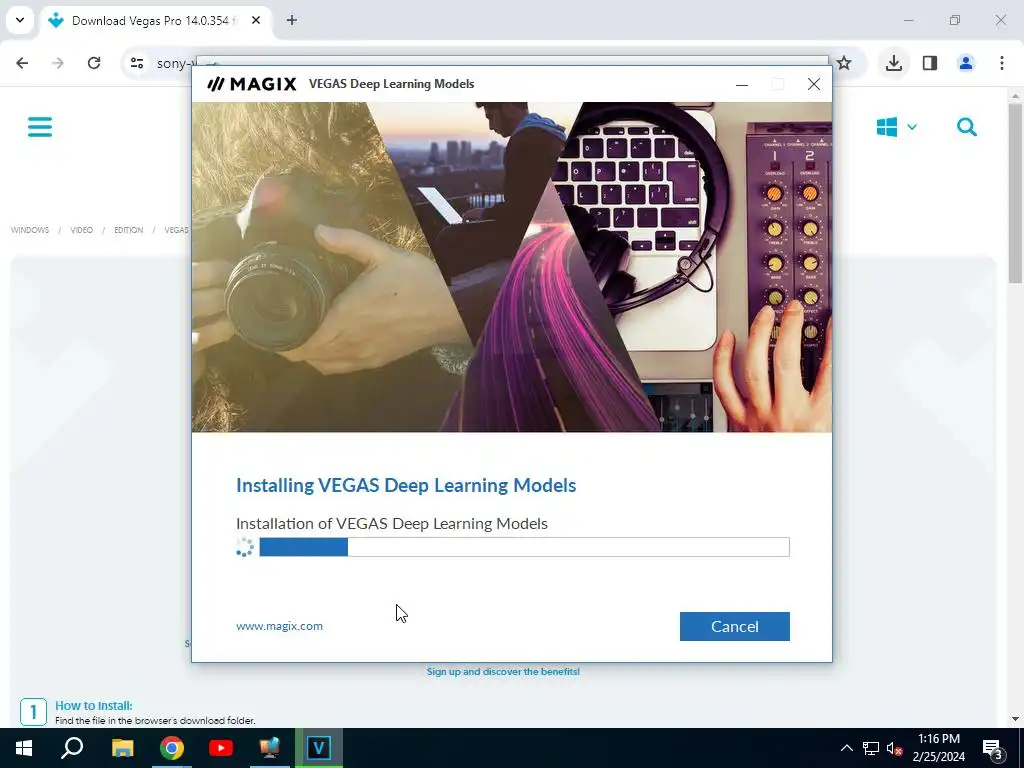Viewport: 1024px width, 768px height.
Task: Open taskbar search
Action: coord(72,748)
